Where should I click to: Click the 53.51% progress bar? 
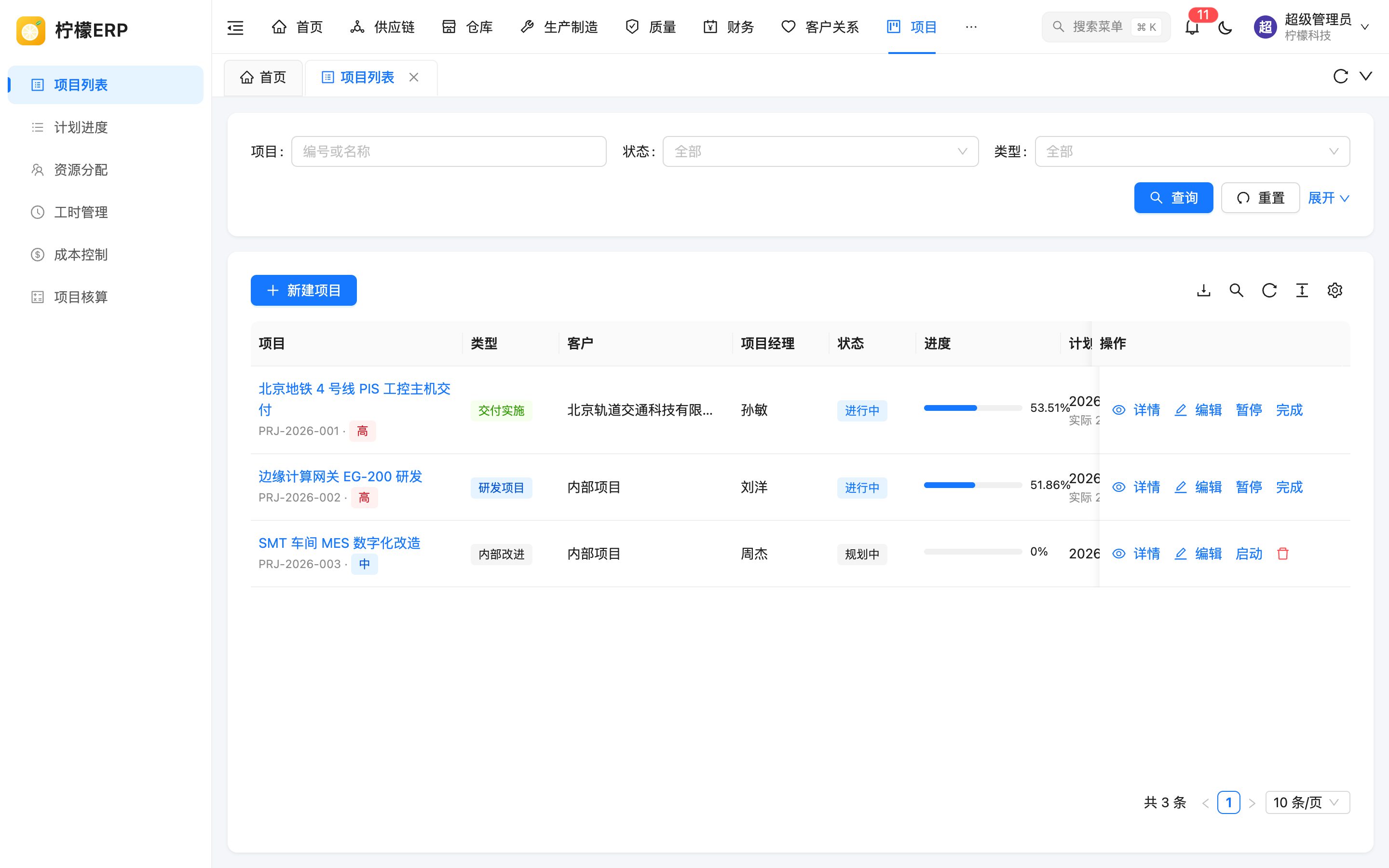click(x=973, y=408)
